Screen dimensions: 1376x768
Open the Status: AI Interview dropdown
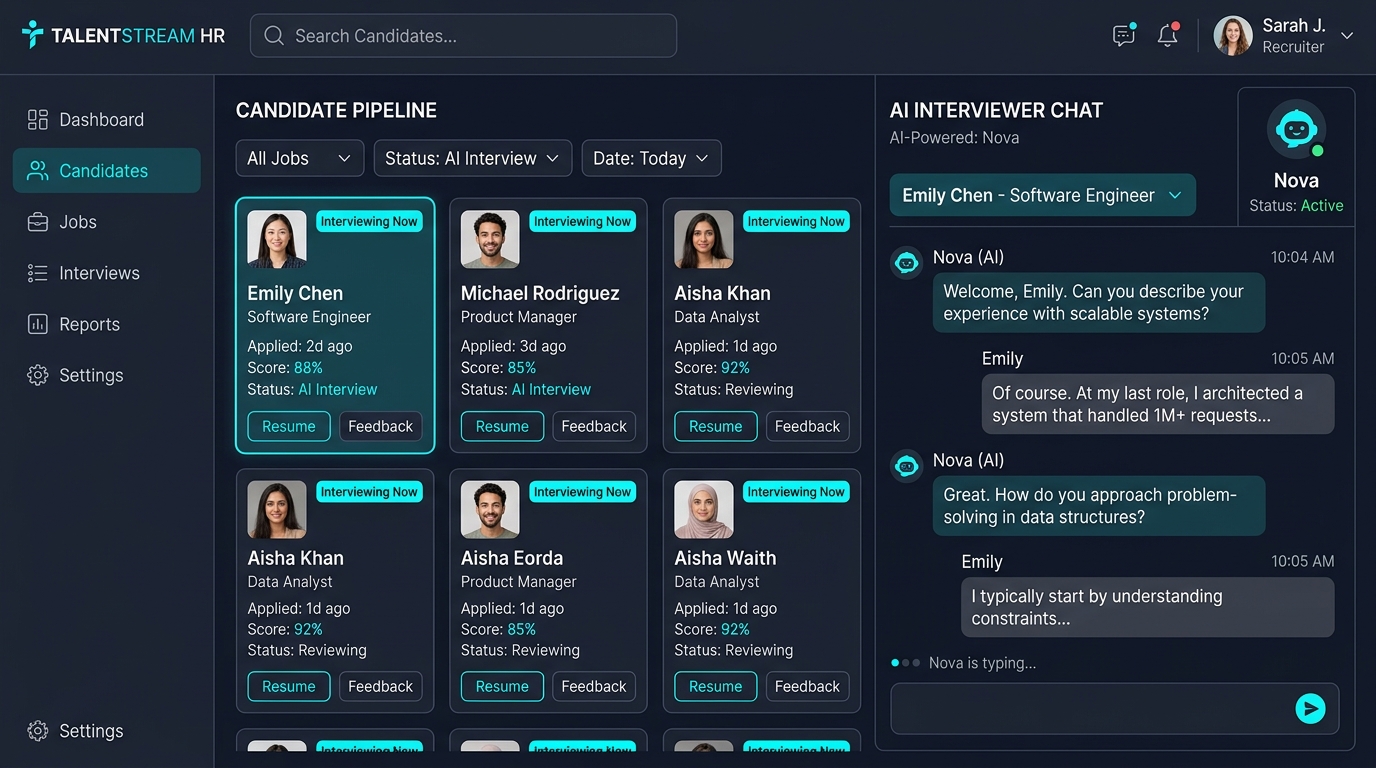(x=473, y=158)
